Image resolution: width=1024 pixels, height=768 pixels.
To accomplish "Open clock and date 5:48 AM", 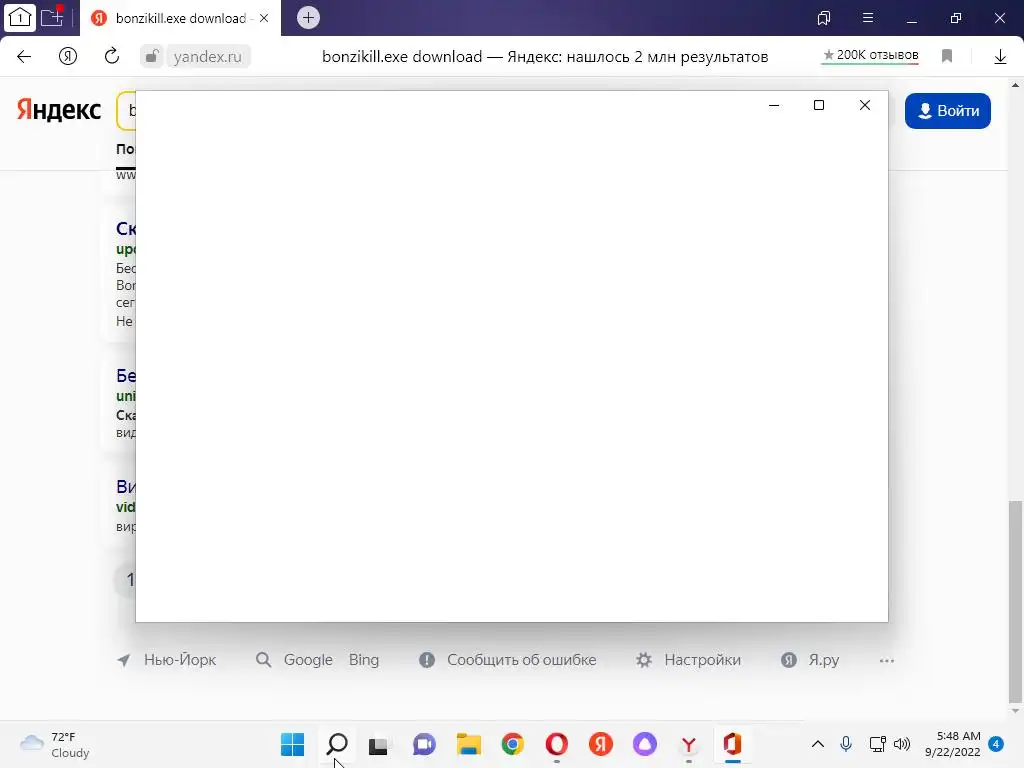I will pyautogui.click(x=953, y=744).
